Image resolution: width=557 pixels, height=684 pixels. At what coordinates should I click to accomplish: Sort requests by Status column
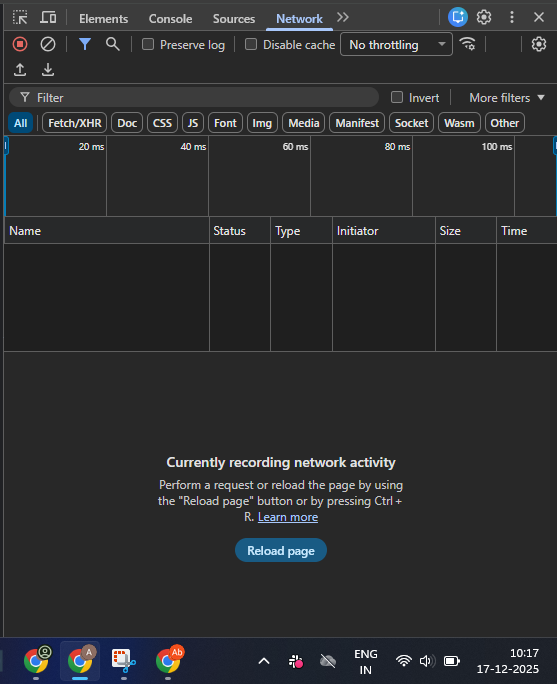(240, 231)
